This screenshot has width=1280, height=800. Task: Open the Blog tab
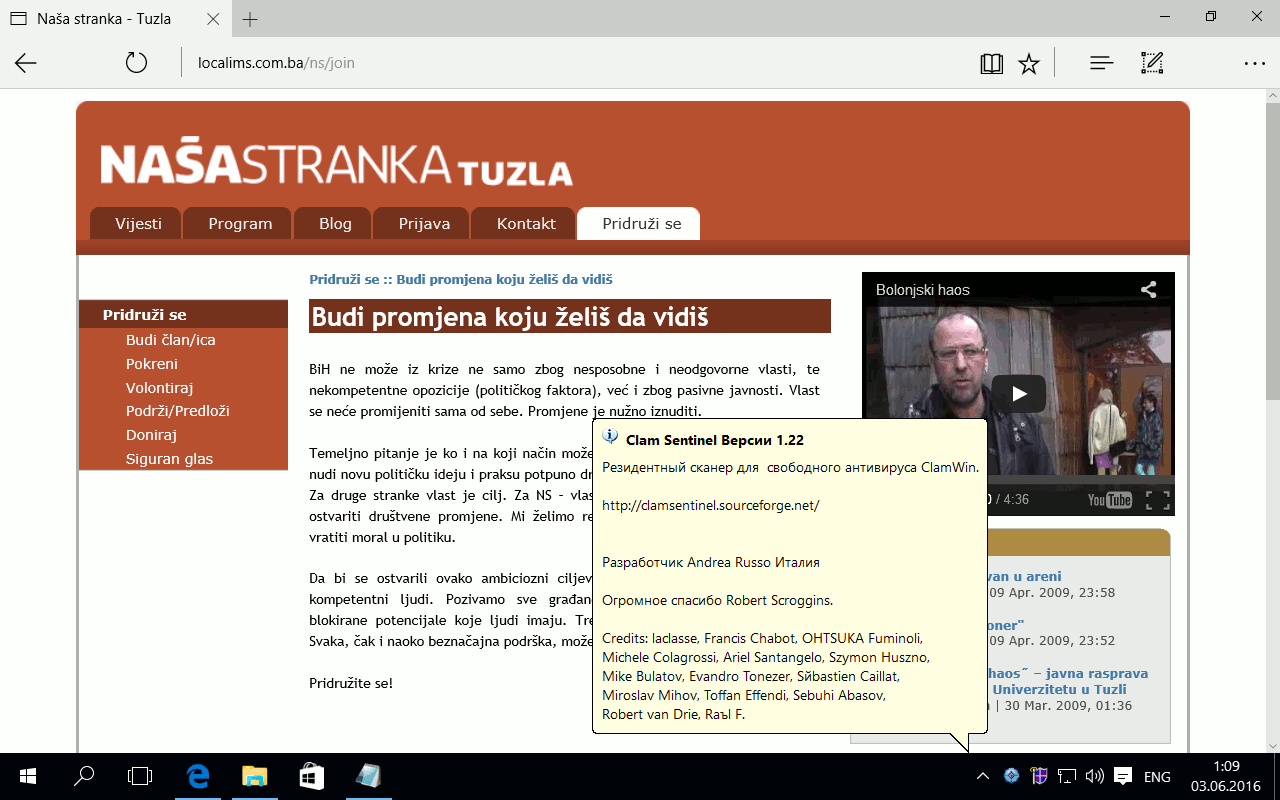click(335, 224)
